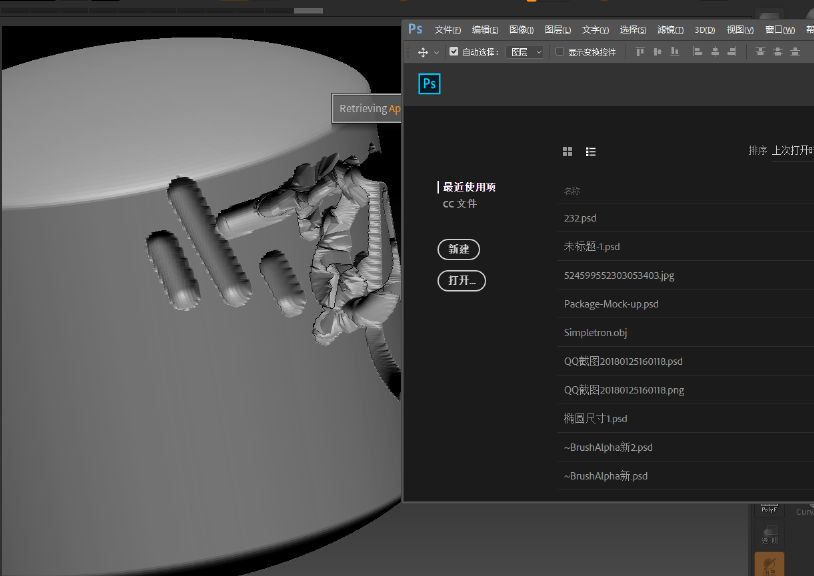Open the 滤镜(T) menu
Viewport: 814px width, 576px height.
pyautogui.click(x=670, y=30)
